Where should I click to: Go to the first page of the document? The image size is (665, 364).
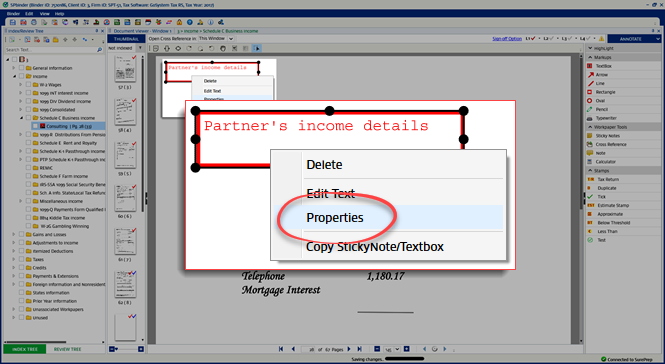281,349
